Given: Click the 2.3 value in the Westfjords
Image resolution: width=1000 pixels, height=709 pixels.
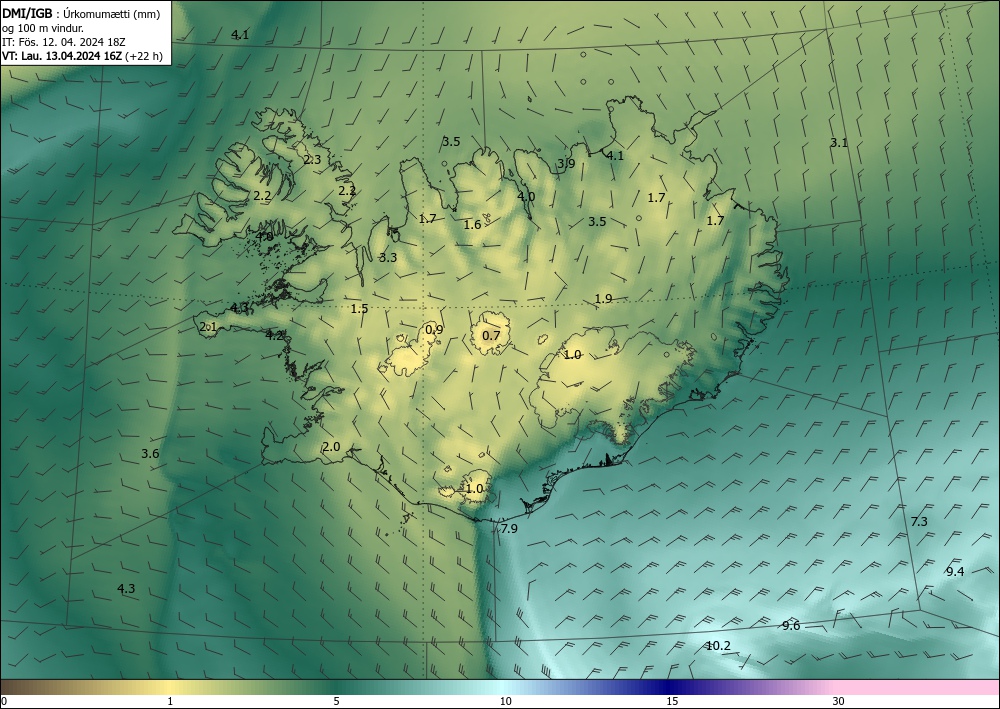Looking at the screenshot, I should tap(312, 159).
